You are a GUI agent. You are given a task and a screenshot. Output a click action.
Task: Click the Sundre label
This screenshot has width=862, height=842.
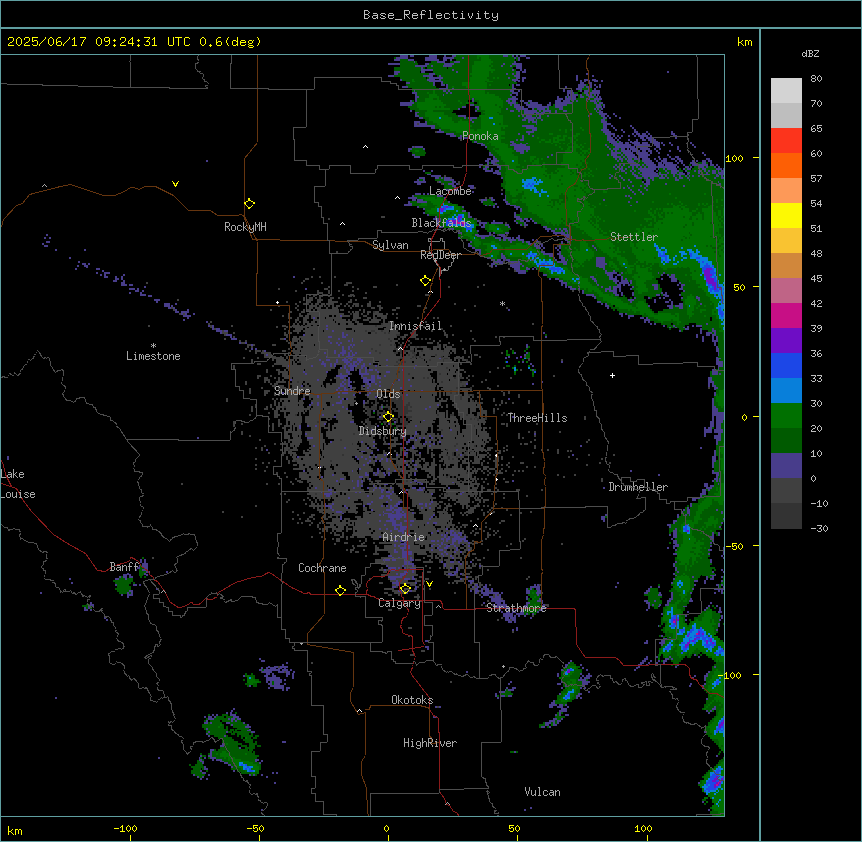[292, 391]
